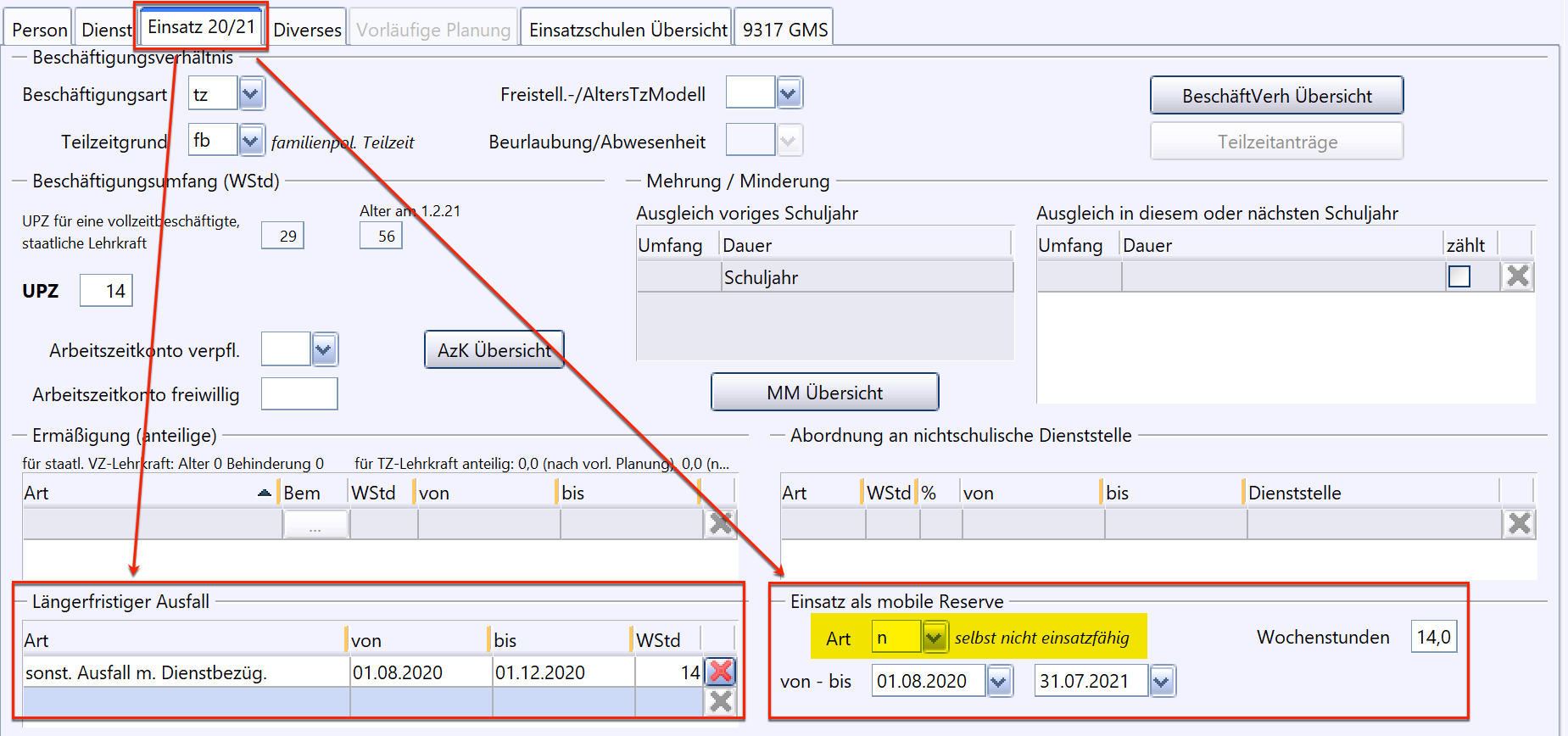Image resolution: width=1568 pixels, height=736 pixels.
Task: Open the Freistell.-/AltersTzModell dropdown
Action: 789,92
